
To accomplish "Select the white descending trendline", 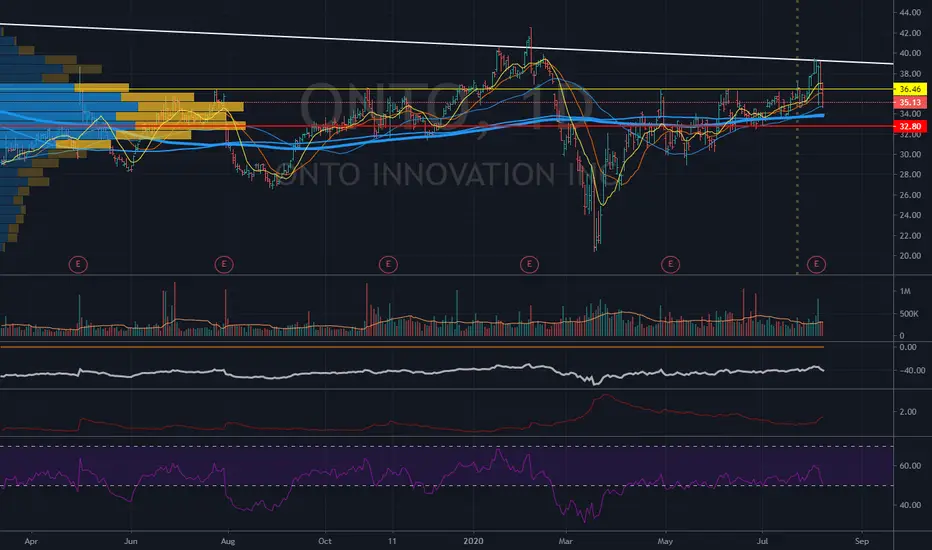I will coord(446,44).
